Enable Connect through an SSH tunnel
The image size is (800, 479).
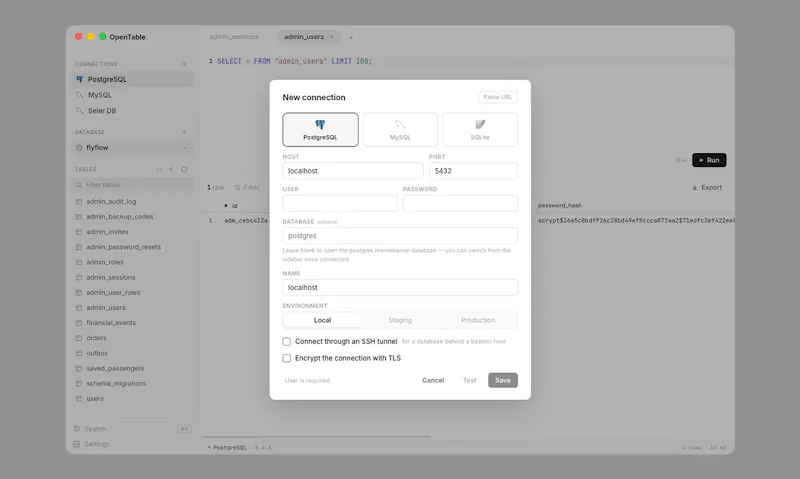(287, 341)
